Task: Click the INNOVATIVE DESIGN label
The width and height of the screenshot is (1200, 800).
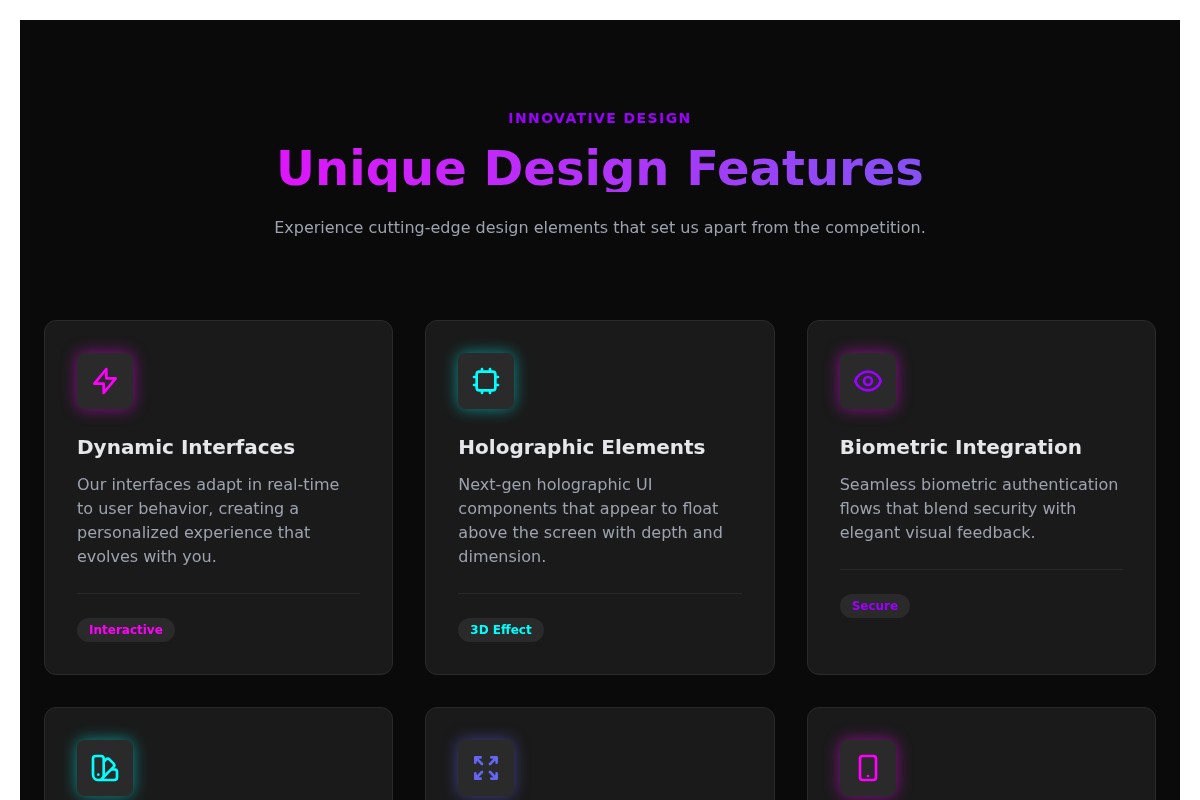Action: pos(600,118)
